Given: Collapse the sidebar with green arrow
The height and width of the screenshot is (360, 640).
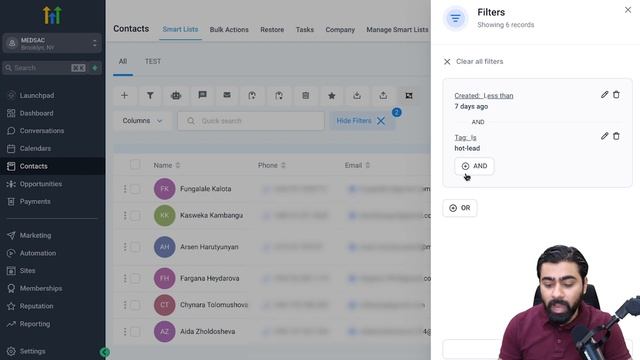Looking at the screenshot, I should tap(104, 352).
